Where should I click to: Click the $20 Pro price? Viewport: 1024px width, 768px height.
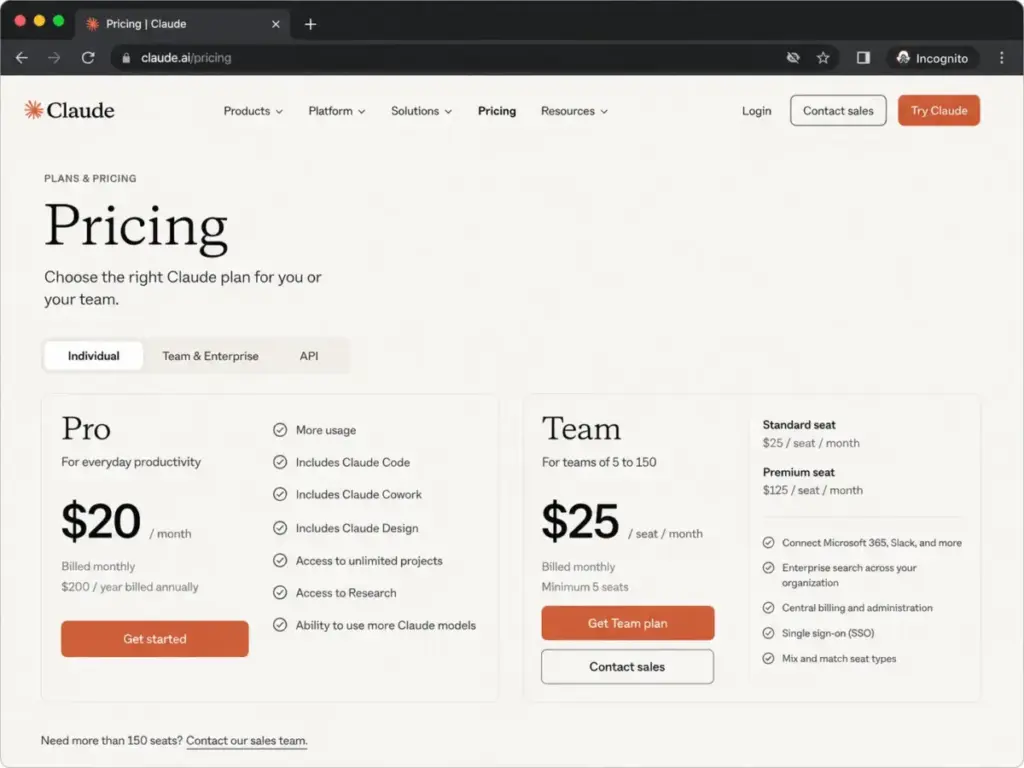click(x=101, y=521)
